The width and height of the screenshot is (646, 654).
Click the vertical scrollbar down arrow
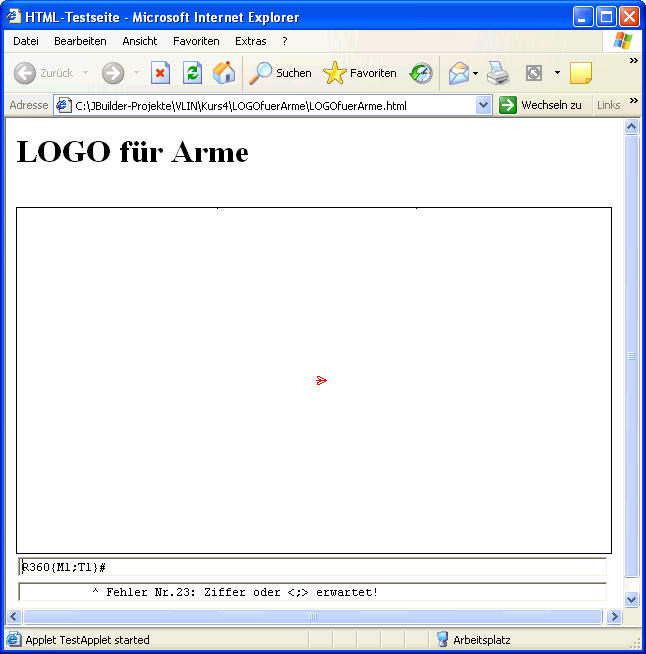pyautogui.click(x=631, y=599)
